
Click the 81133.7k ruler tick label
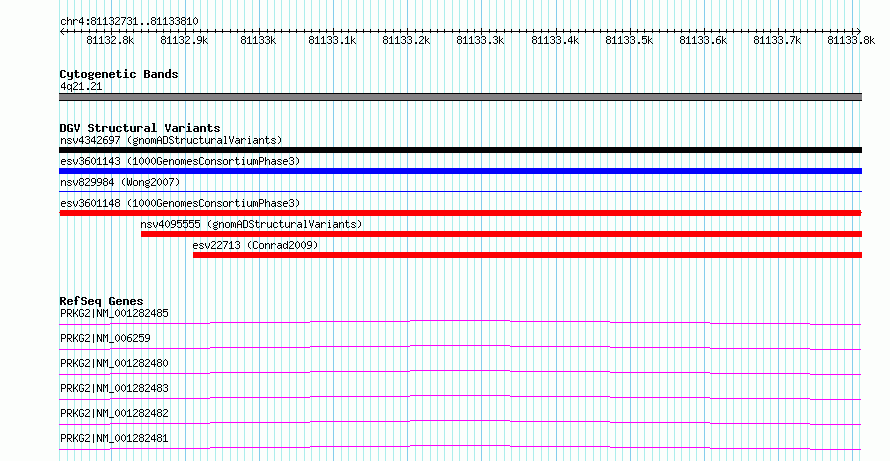tap(777, 40)
